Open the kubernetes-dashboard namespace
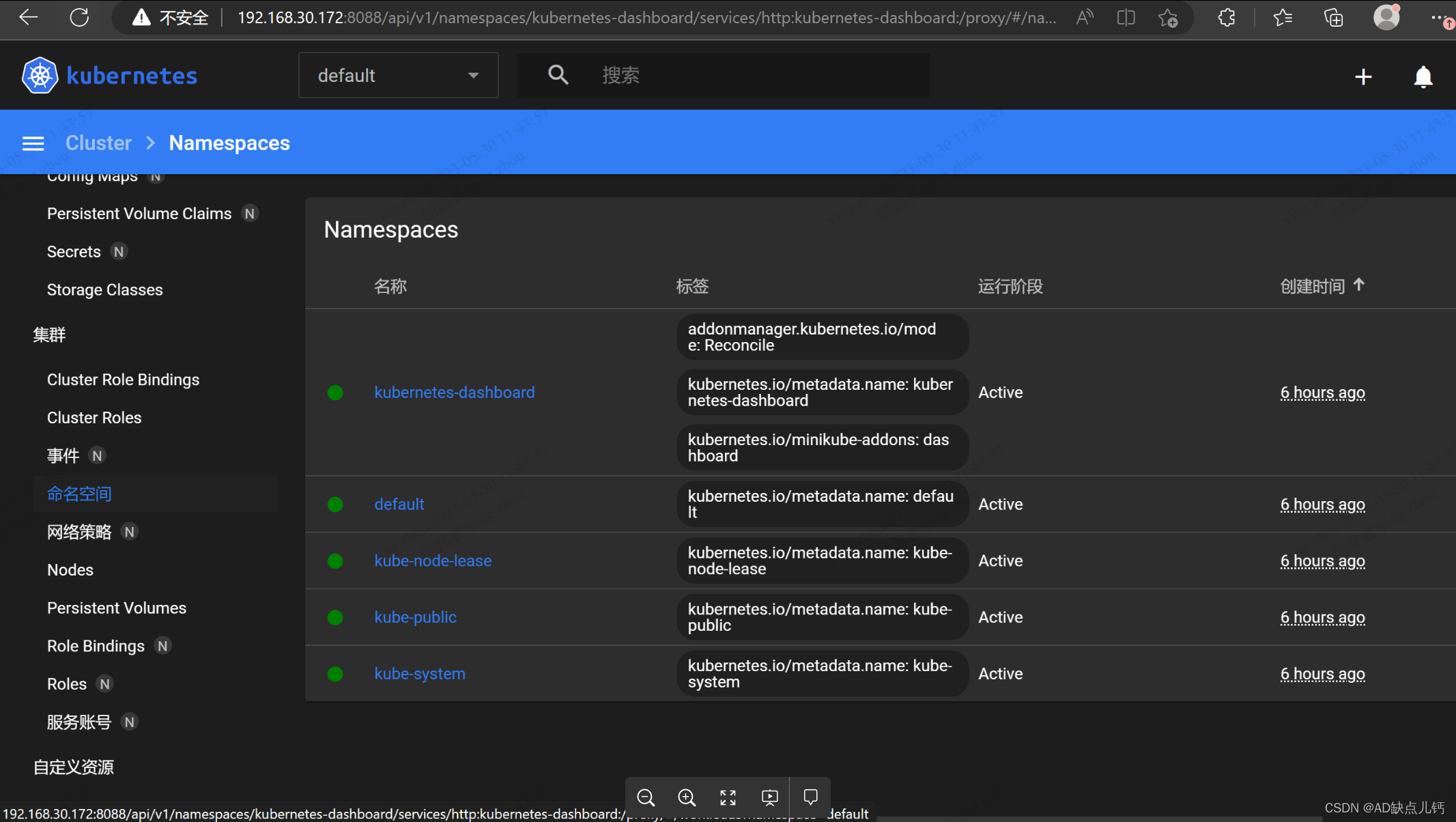This screenshot has width=1456, height=822. 453,392
